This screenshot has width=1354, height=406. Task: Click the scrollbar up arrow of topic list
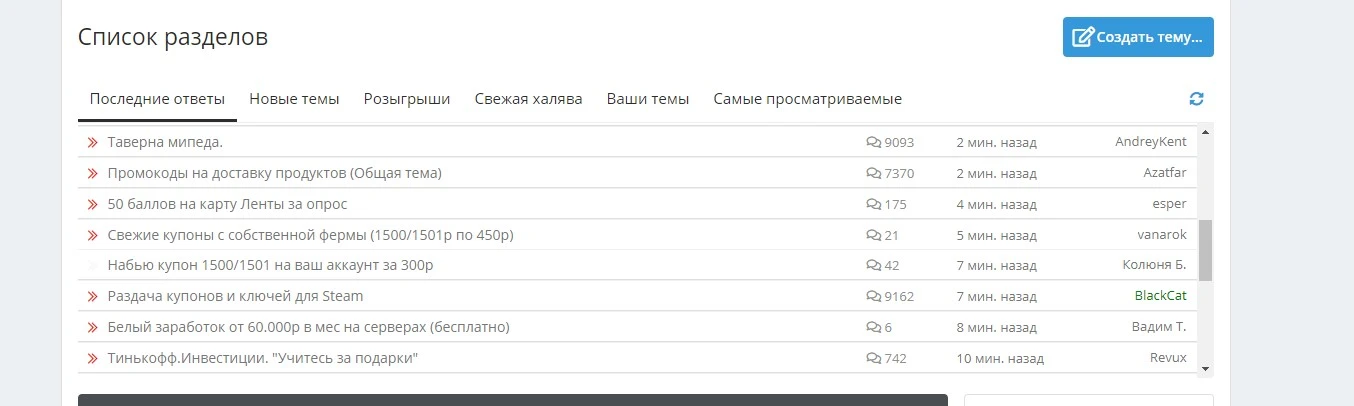tap(1205, 132)
